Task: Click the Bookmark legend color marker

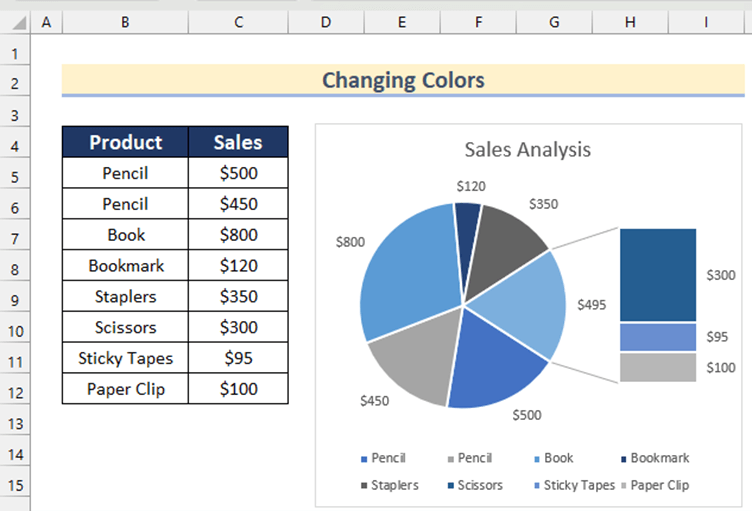Action: tap(625, 459)
